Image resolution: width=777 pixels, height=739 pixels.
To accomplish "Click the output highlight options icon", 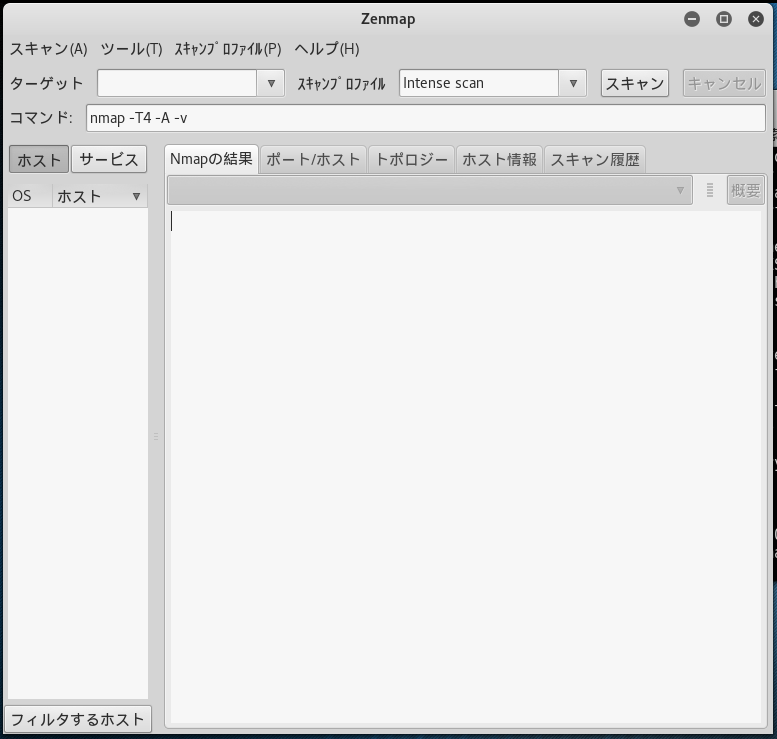I will pos(710,190).
